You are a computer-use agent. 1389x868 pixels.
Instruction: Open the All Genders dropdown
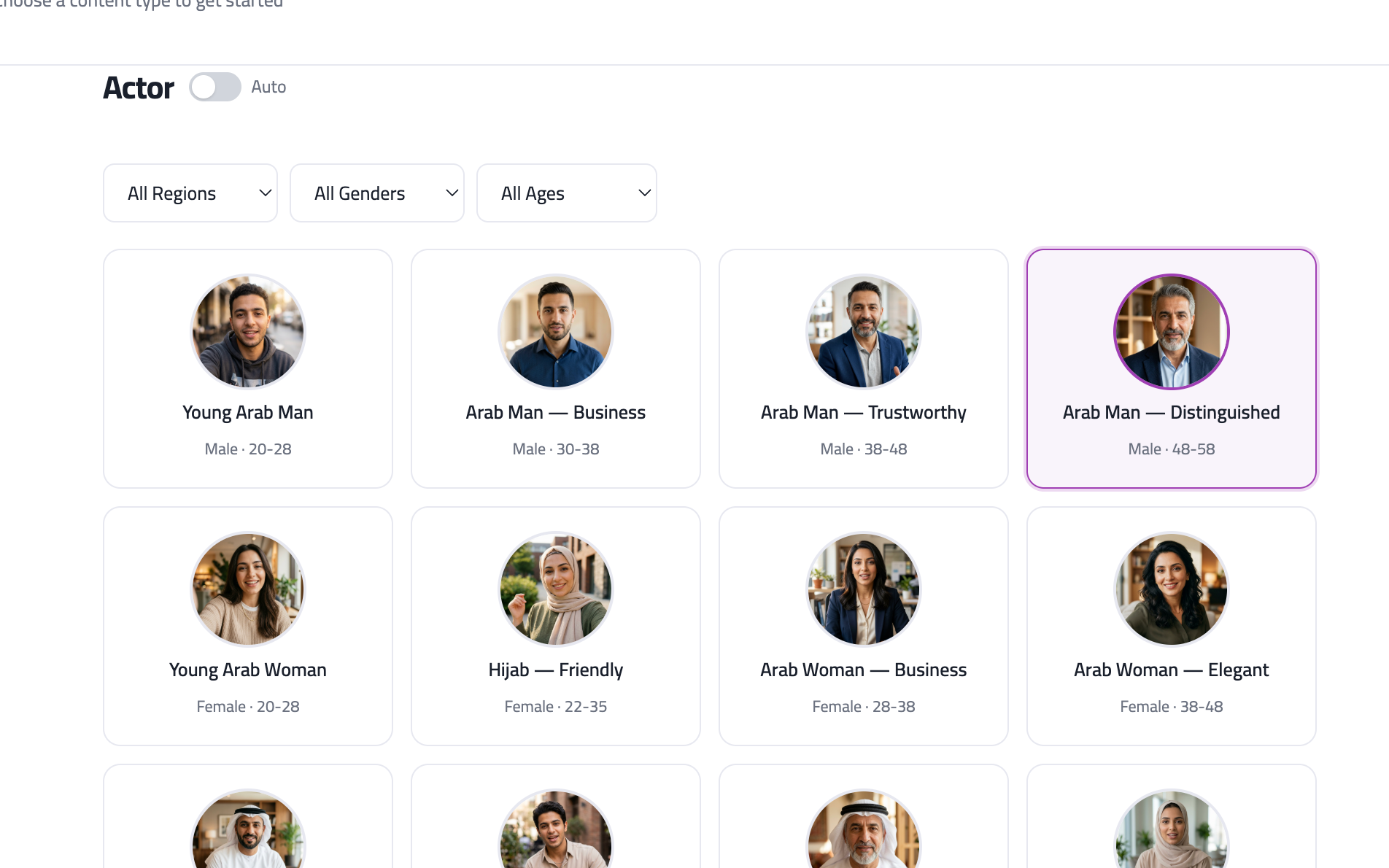(376, 193)
